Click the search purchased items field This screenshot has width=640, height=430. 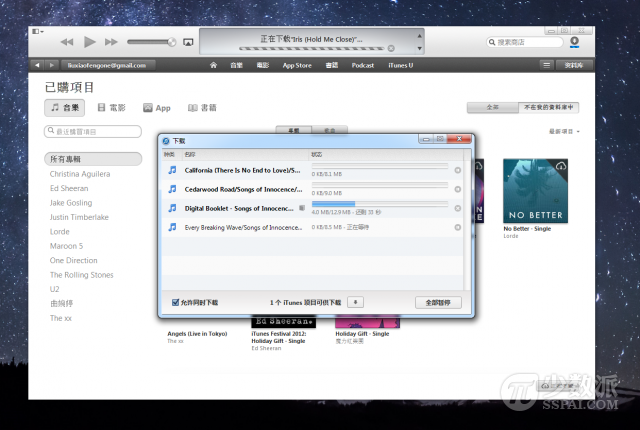point(93,131)
